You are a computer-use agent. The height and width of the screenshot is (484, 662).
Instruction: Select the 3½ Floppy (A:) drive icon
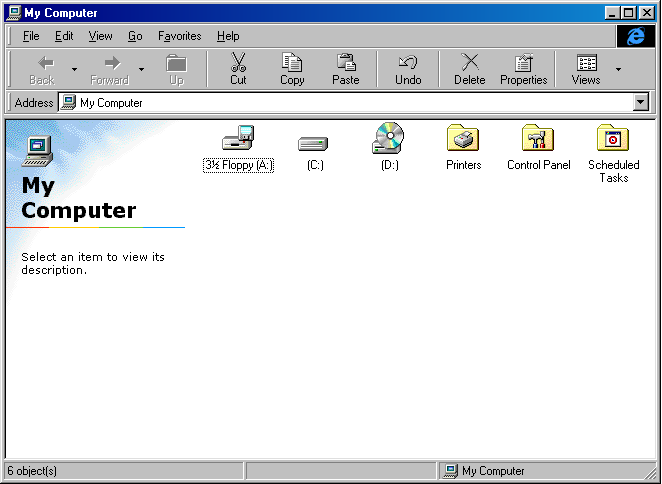[x=238, y=138]
